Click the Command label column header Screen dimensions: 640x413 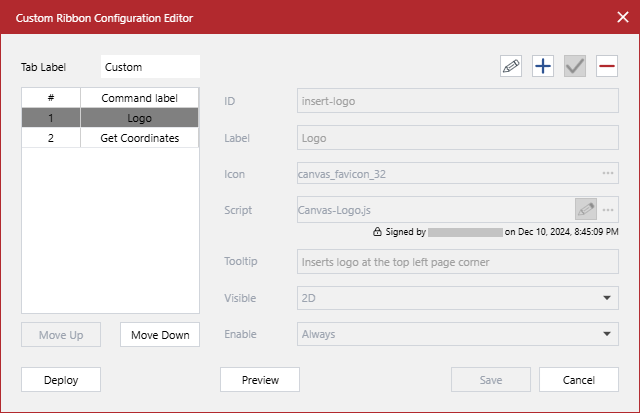(139, 98)
